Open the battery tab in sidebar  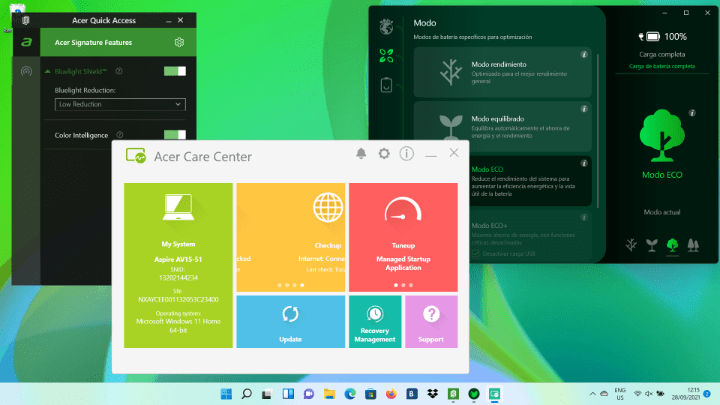[386, 85]
